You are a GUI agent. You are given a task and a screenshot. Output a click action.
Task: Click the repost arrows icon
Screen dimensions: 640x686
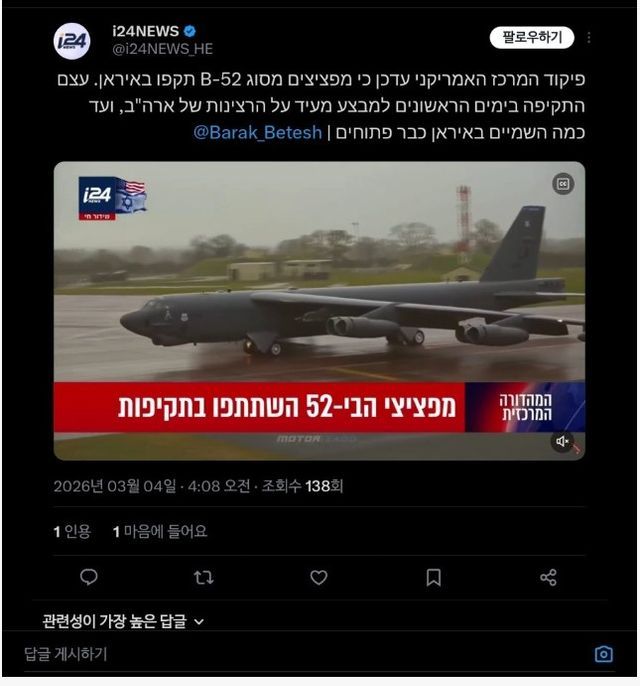(204, 578)
